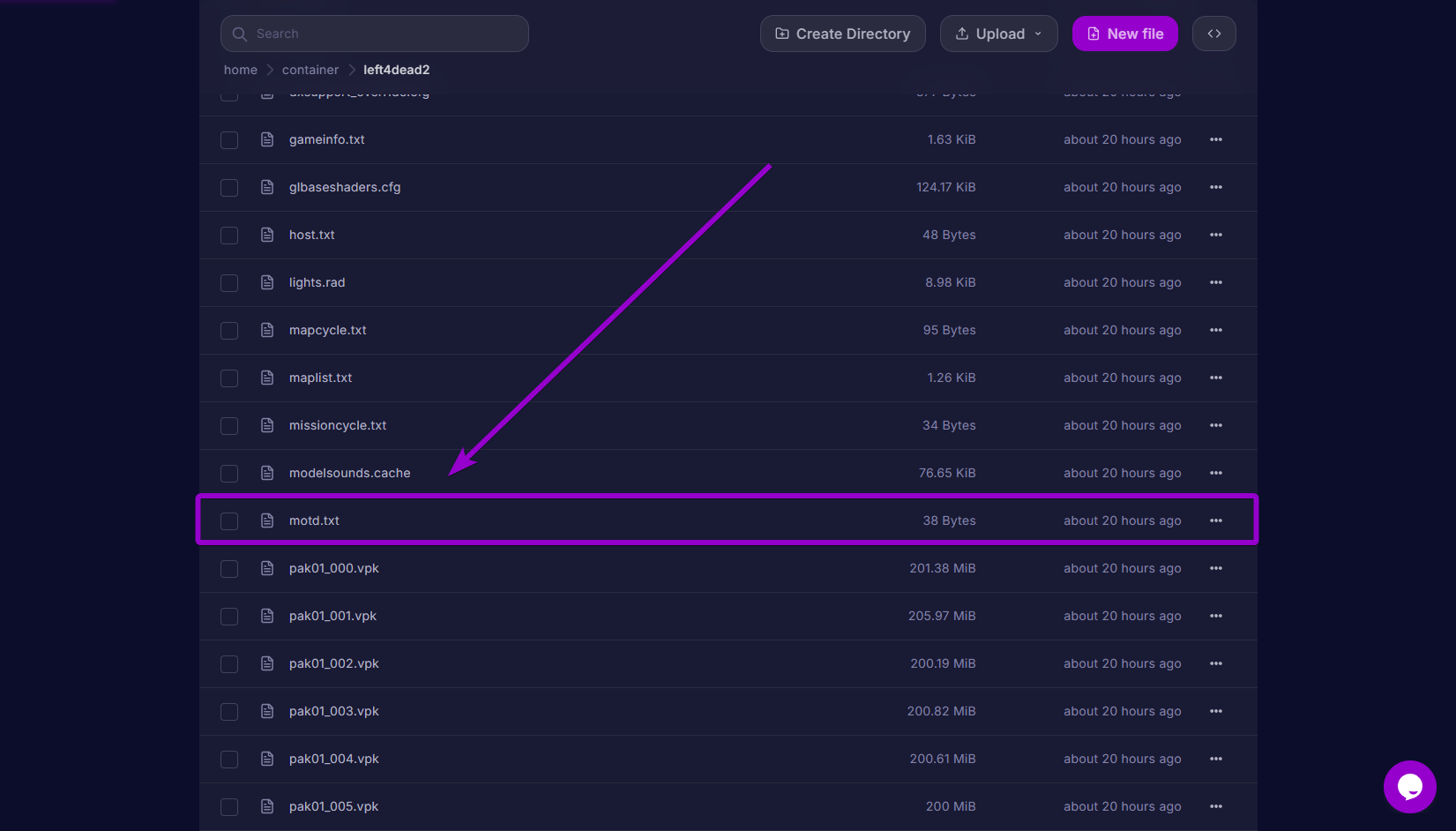Click the 38 Bytes size of motd.txt

point(949,520)
